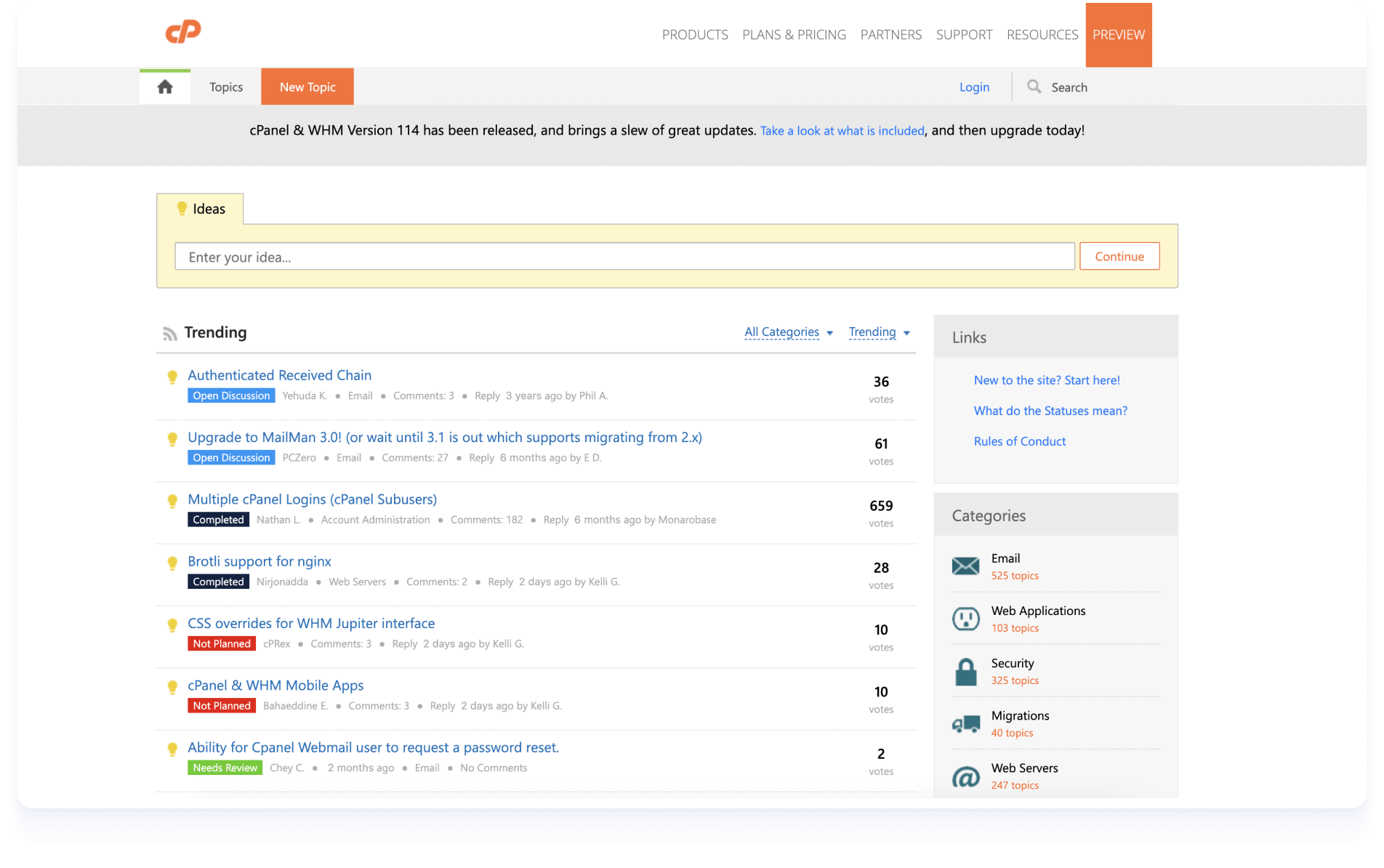Screen dimensions: 1384x868
Task: Click lightbulb icon for Brotli support for nginx
Action: (x=172, y=563)
